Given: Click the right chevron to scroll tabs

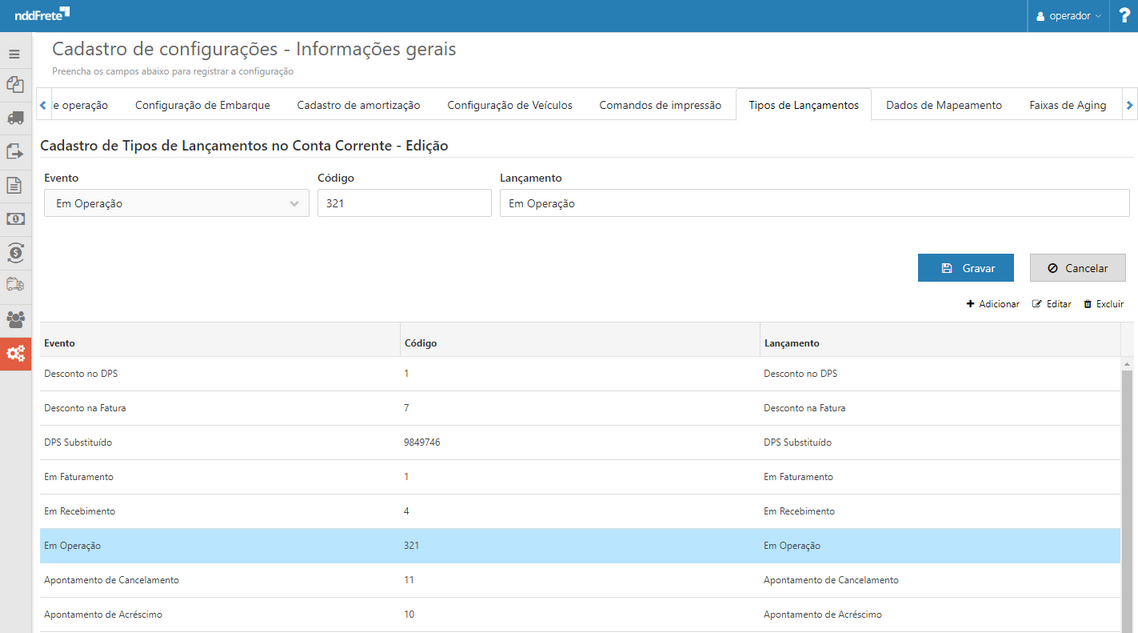Looking at the screenshot, I should point(1128,104).
